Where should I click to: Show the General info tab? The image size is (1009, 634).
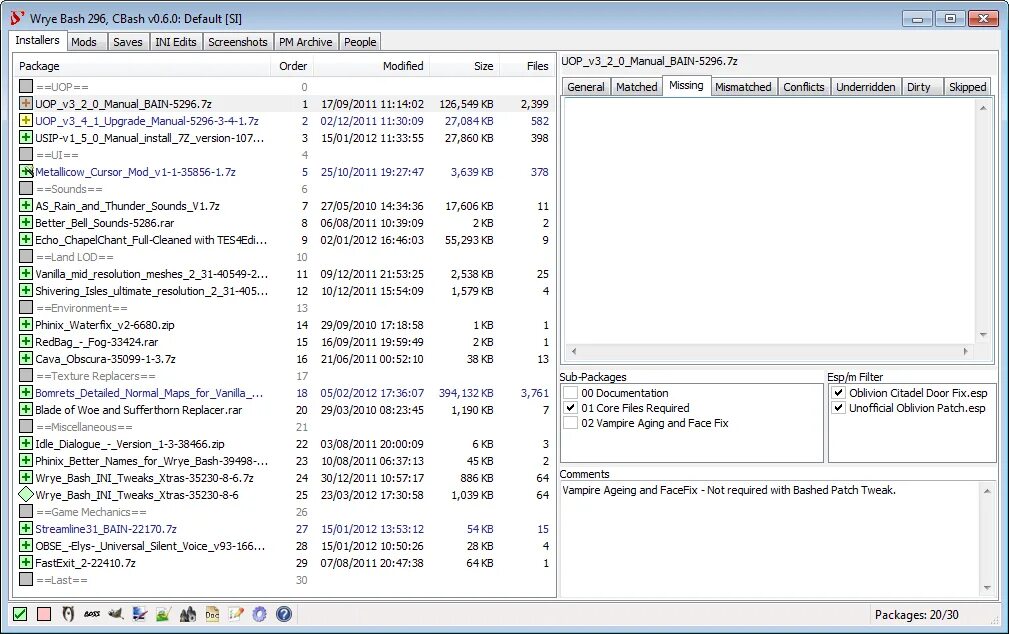pyautogui.click(x=586, y=87)
